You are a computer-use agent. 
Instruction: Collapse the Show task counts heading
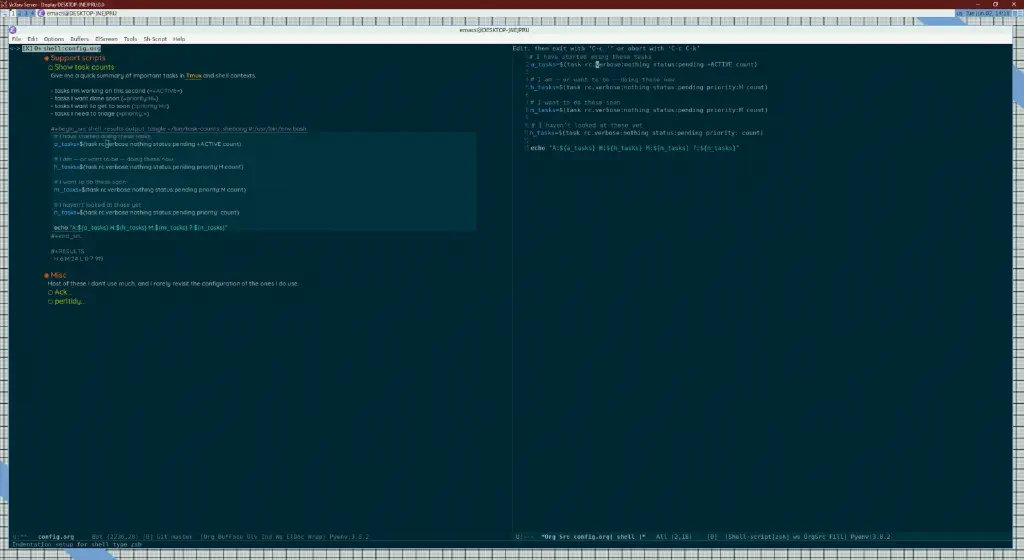tap(84, 67)
